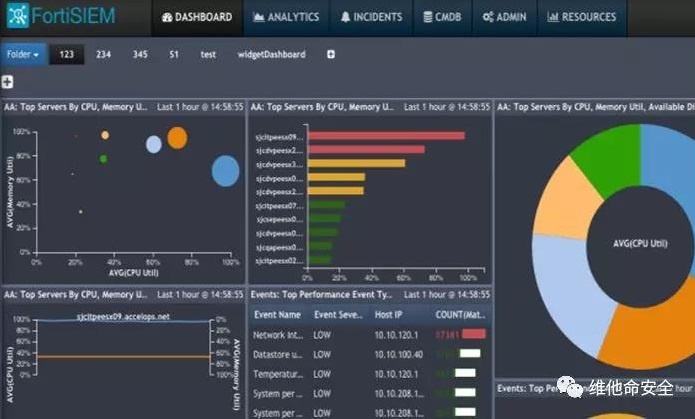Switch to the Analytics tab
695x419 pixels.
[286, 17]
